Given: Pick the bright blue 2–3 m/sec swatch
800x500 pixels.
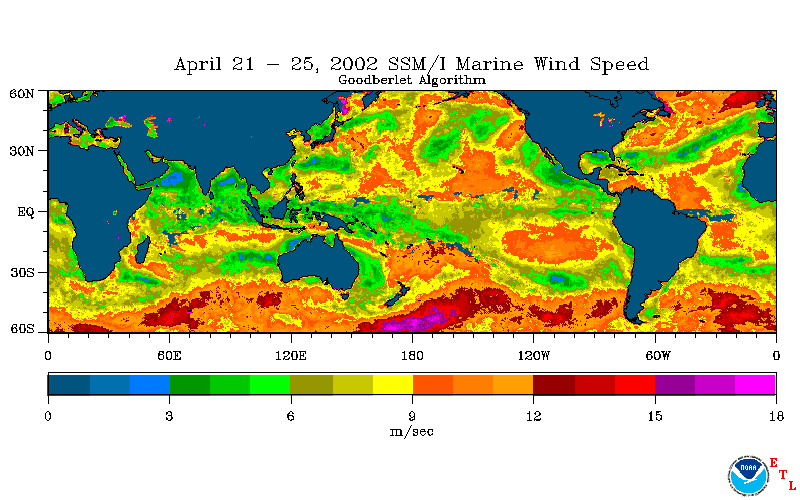Looking at the screenshot, I should (150, 385).
